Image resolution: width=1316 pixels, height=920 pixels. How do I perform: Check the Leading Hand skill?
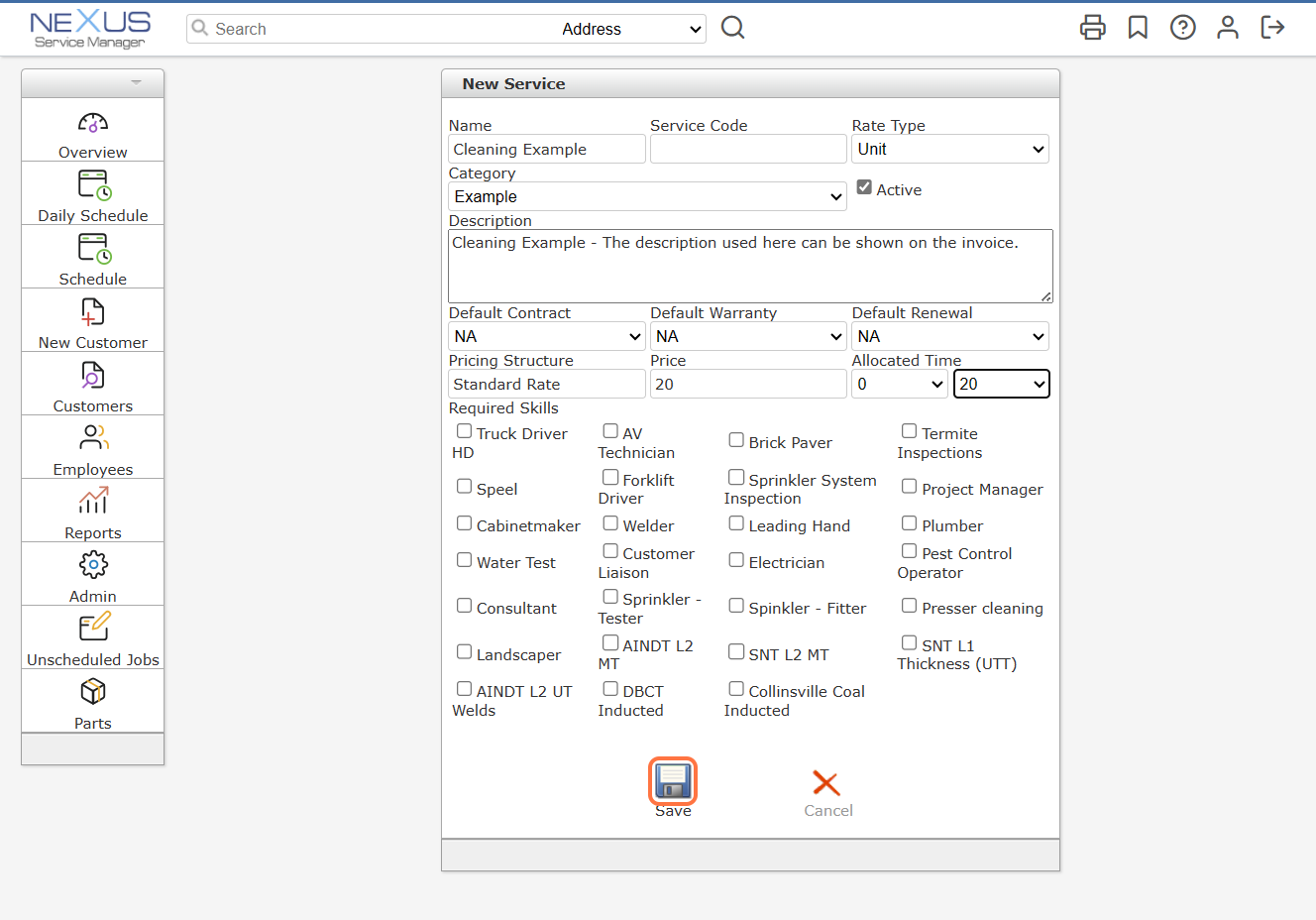[736, 523]
